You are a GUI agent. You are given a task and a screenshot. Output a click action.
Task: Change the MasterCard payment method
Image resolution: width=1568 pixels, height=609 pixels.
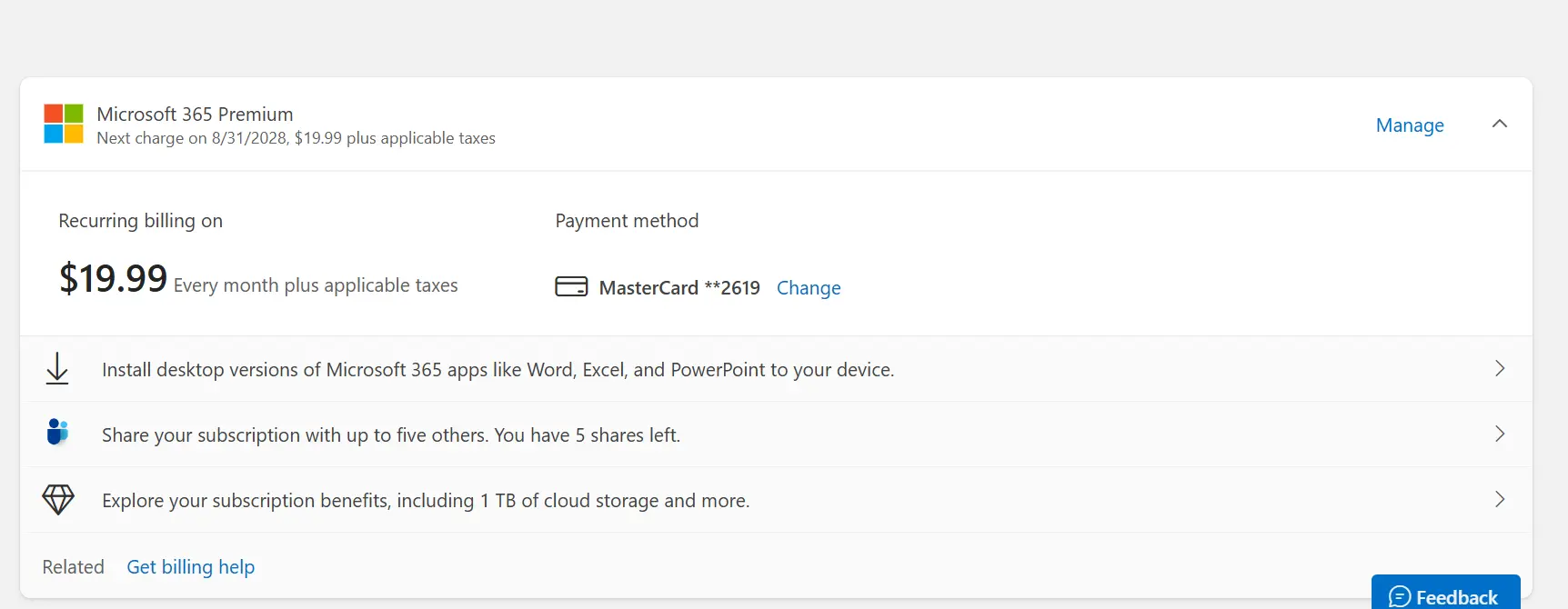pos(809,288)
